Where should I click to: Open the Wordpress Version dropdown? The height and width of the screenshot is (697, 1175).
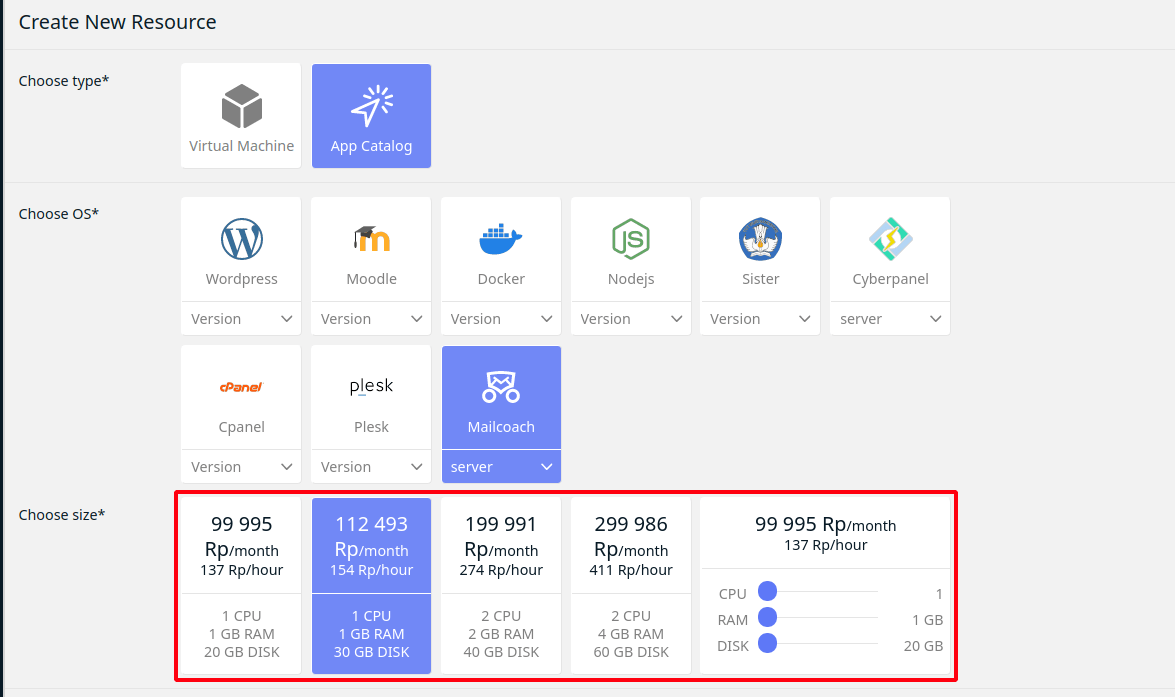pyautogui.click(x=240, y=318)
